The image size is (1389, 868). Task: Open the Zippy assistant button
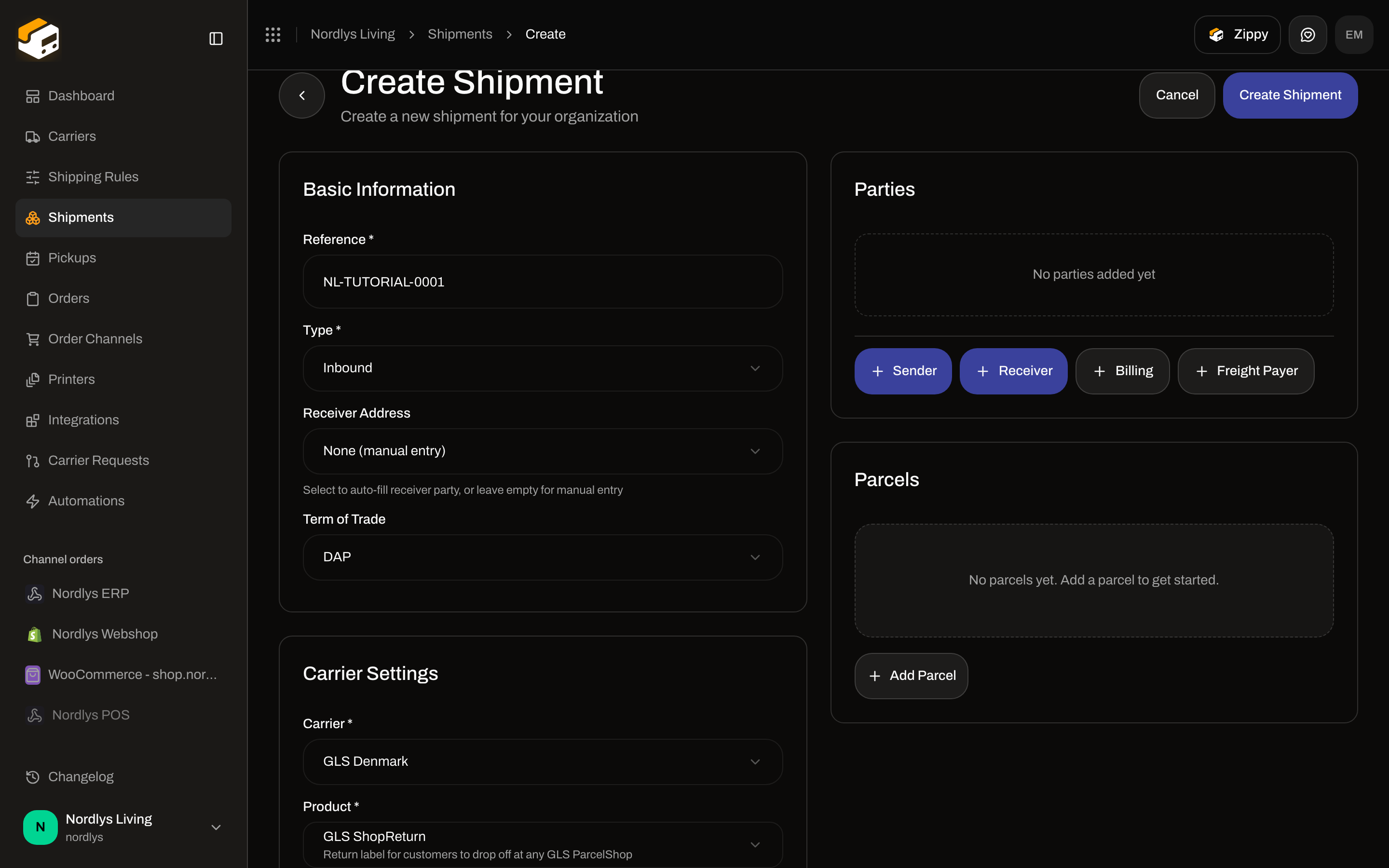tap(1237, 34)
